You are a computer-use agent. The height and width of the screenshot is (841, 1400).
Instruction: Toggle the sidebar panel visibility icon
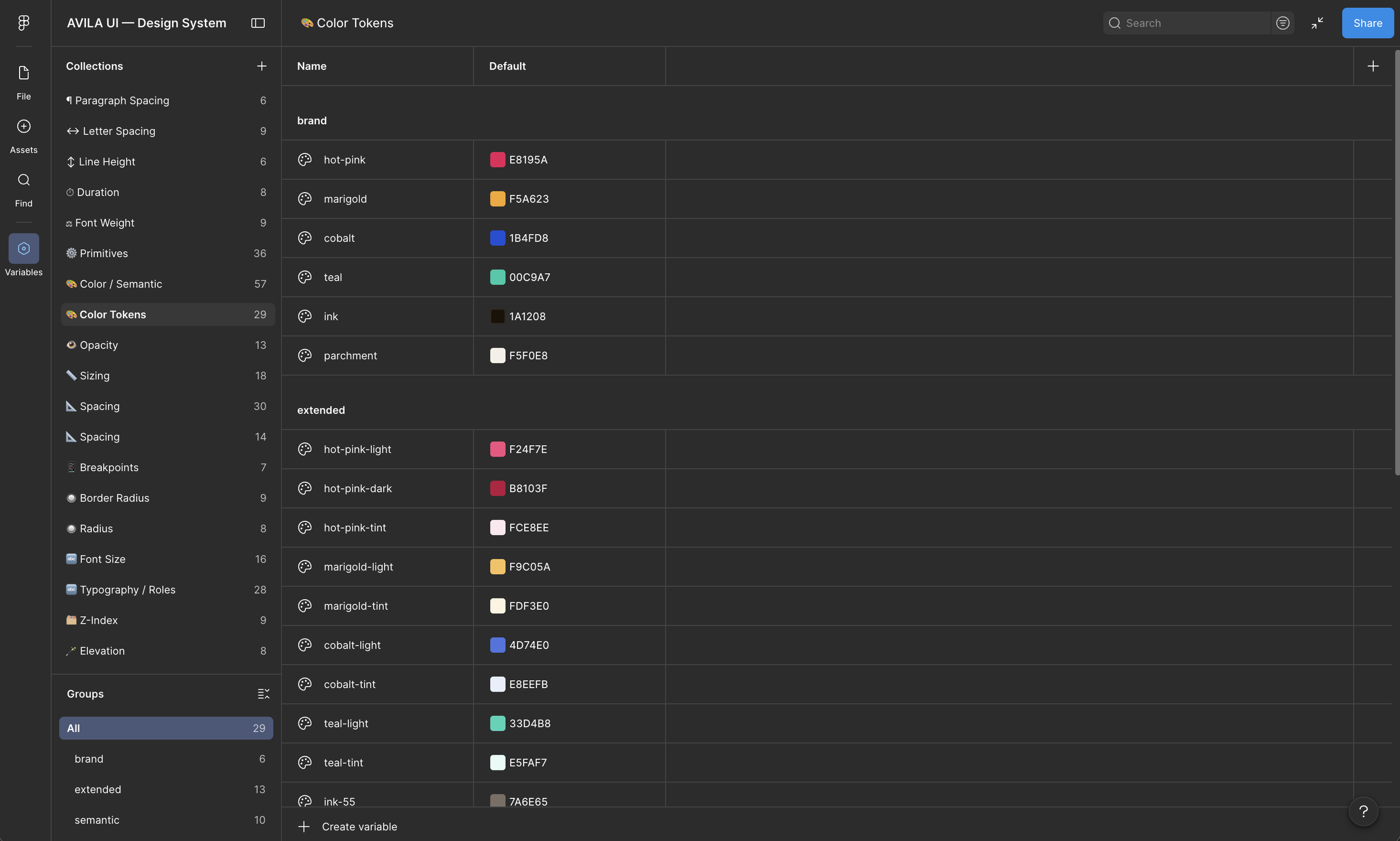coord(258,23)
